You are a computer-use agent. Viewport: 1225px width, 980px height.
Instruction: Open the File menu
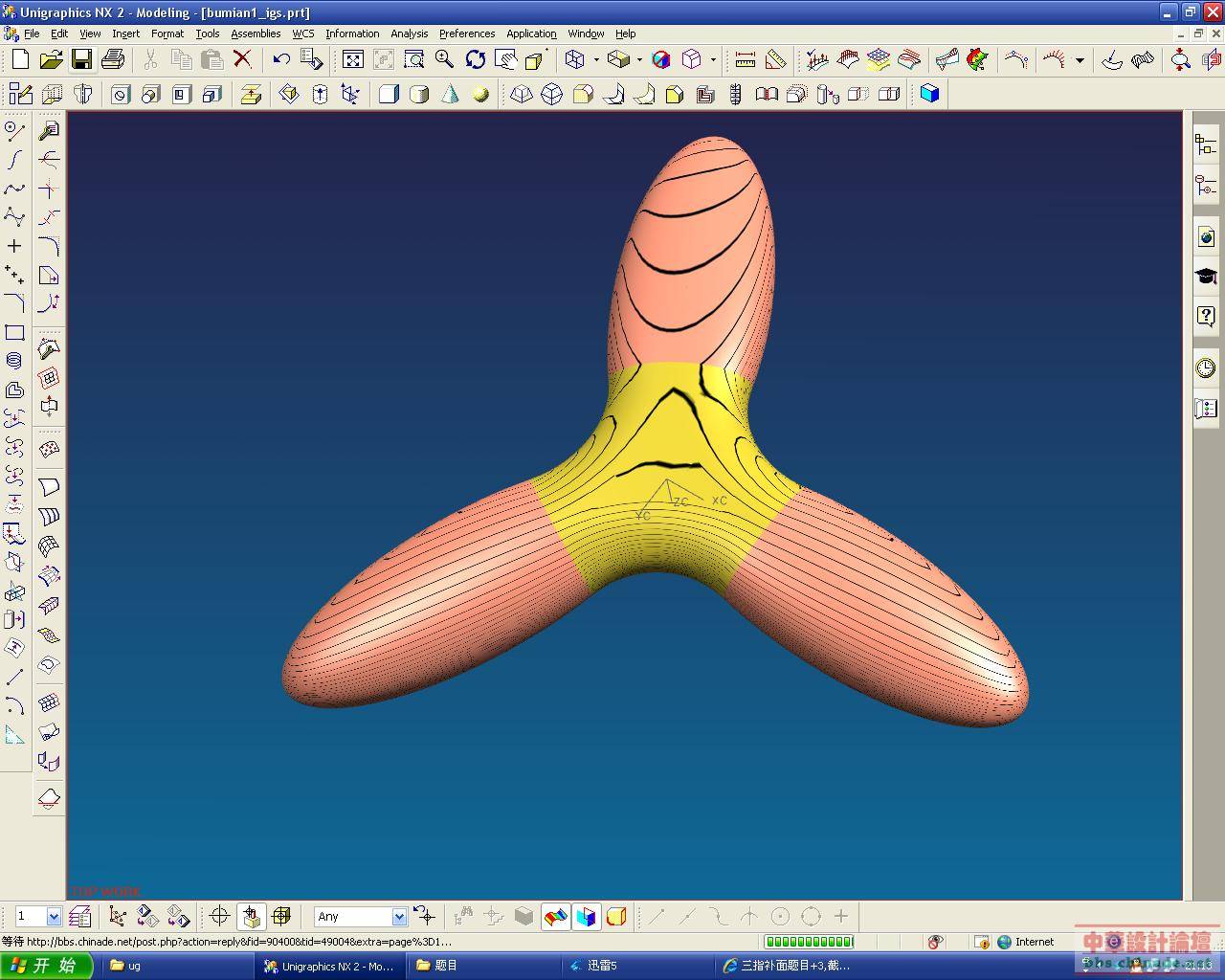[32, 33]
